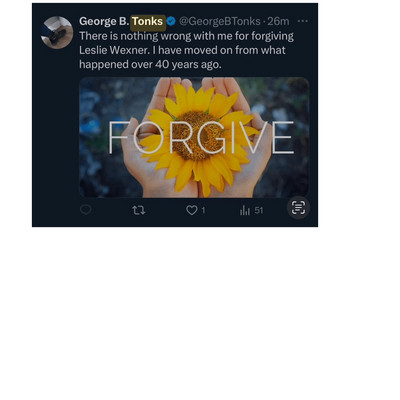This screenshot has width=400, height=400.
Task: Open George B. Tonks profile avatar
Action: [57, 32]
